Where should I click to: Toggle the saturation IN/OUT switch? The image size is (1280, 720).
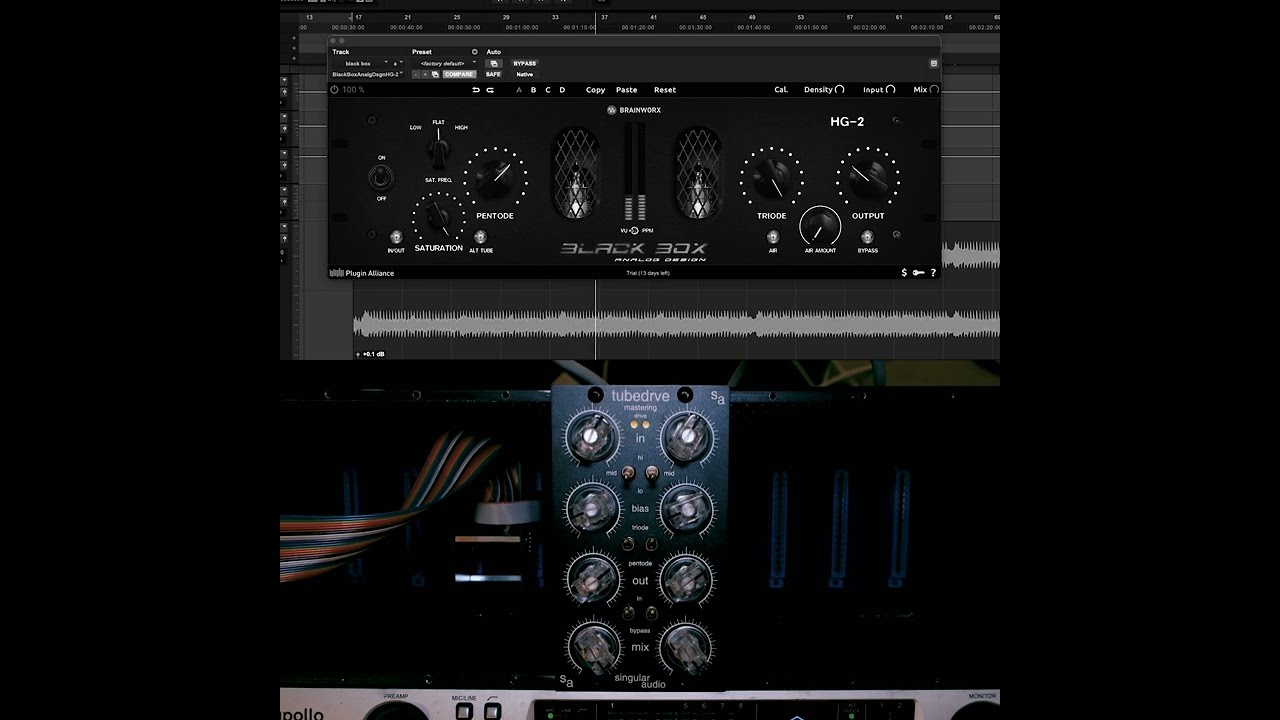tap(396, 237)
